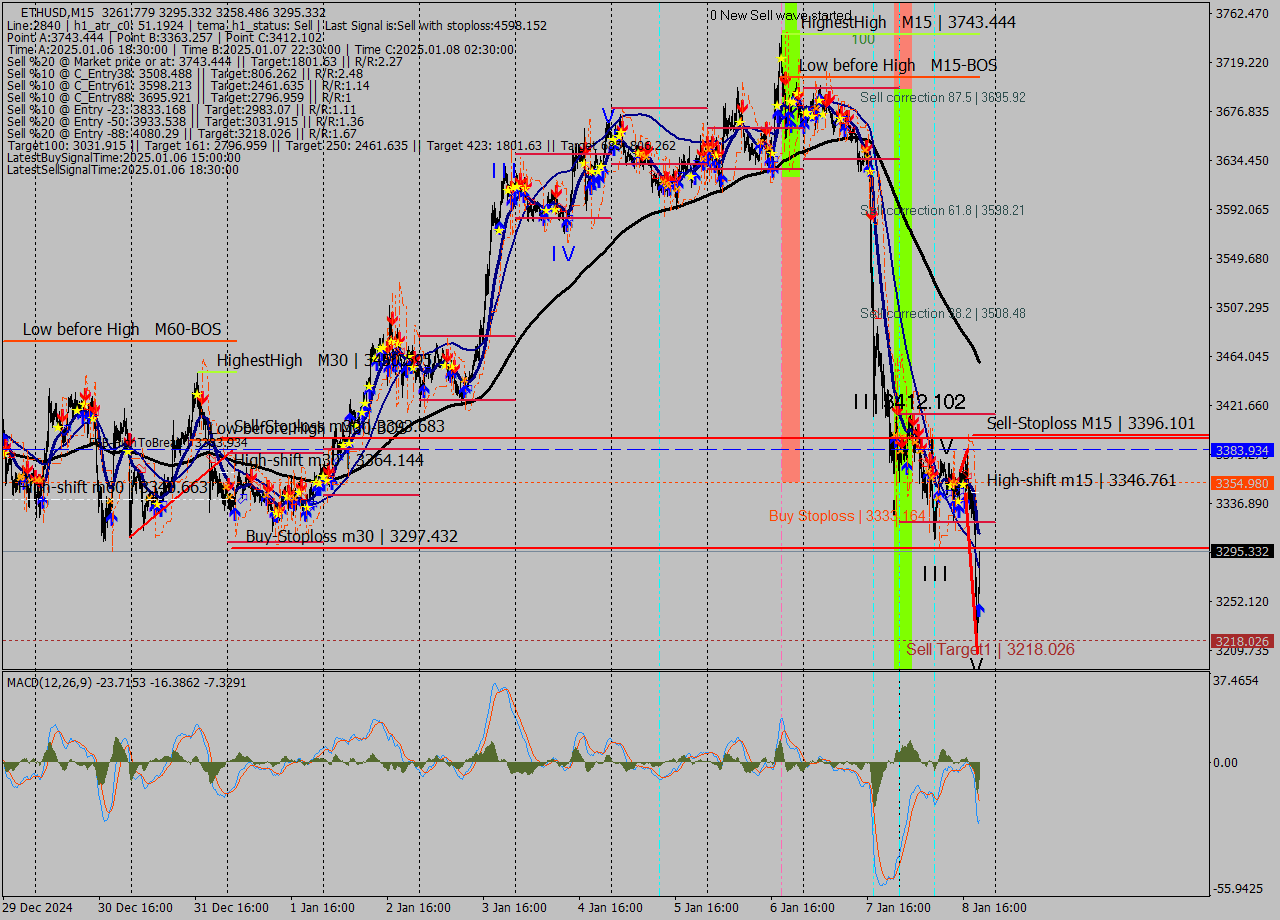This screenshot has height=920, width=1280.
Task: Click the 3252.120 price scale value
Action: click(x=1241, y=602)
